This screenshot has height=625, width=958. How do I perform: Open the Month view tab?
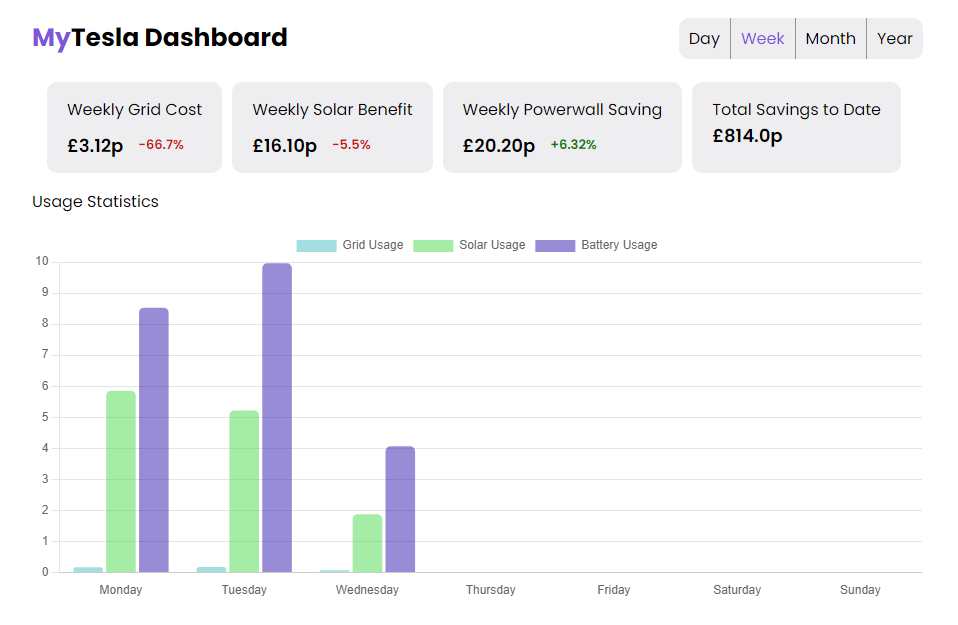[x=830, y=38]
